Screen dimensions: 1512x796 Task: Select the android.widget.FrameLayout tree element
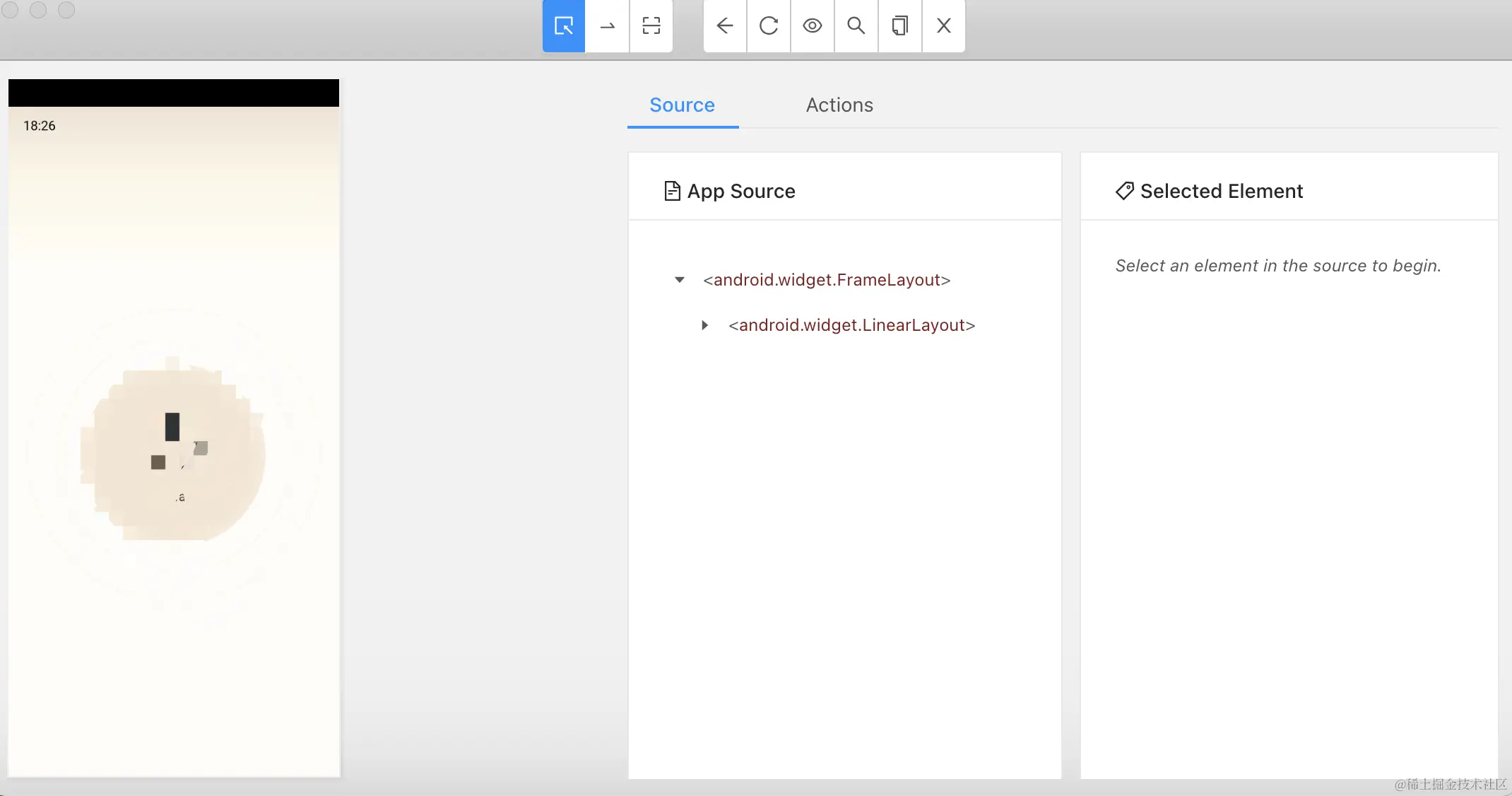pos(827,280)
